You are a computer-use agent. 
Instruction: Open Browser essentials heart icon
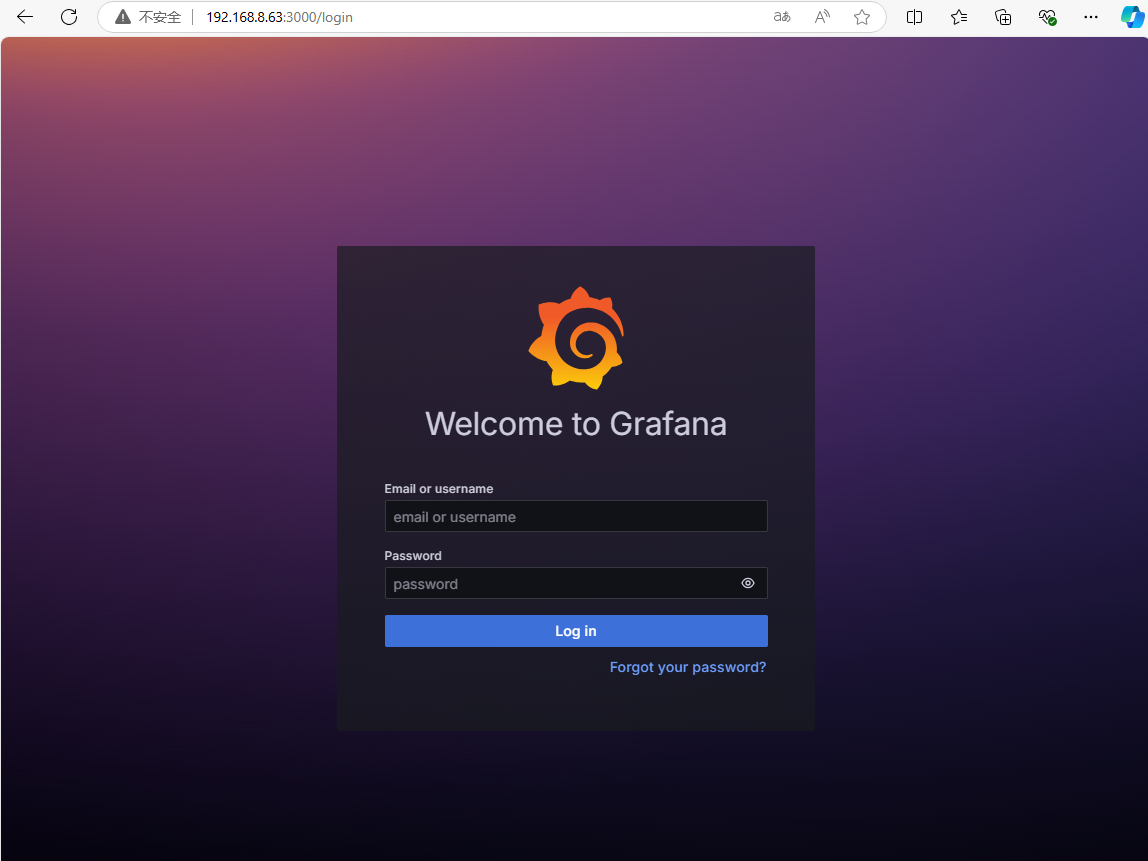pyautogui.click(x=1047, y=17)
